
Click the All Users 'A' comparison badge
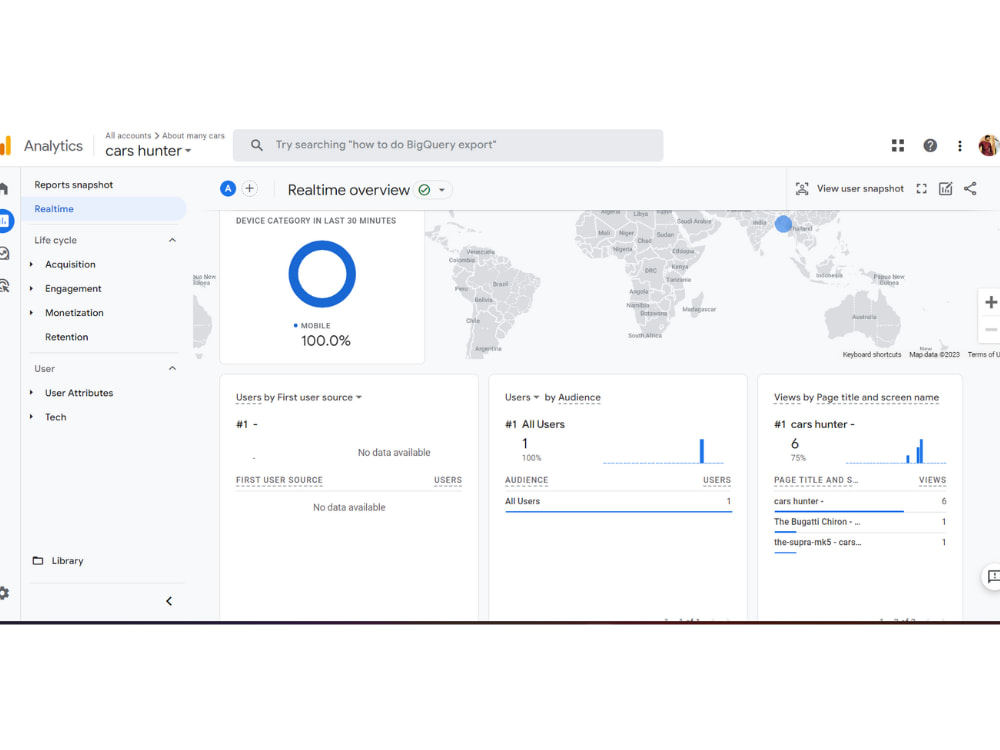pos(228,189)
